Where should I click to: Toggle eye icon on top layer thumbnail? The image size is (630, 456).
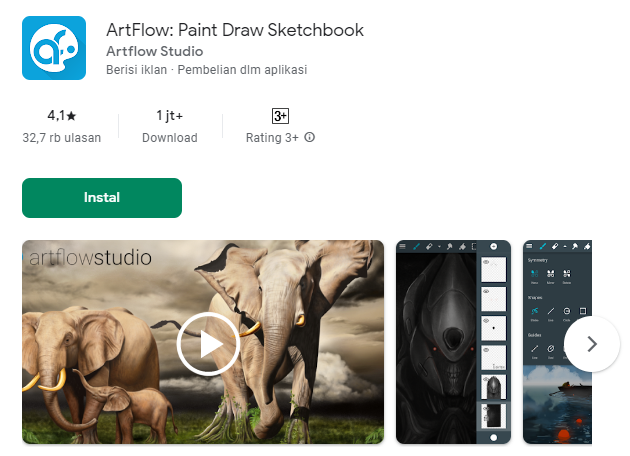click(486, 262)
